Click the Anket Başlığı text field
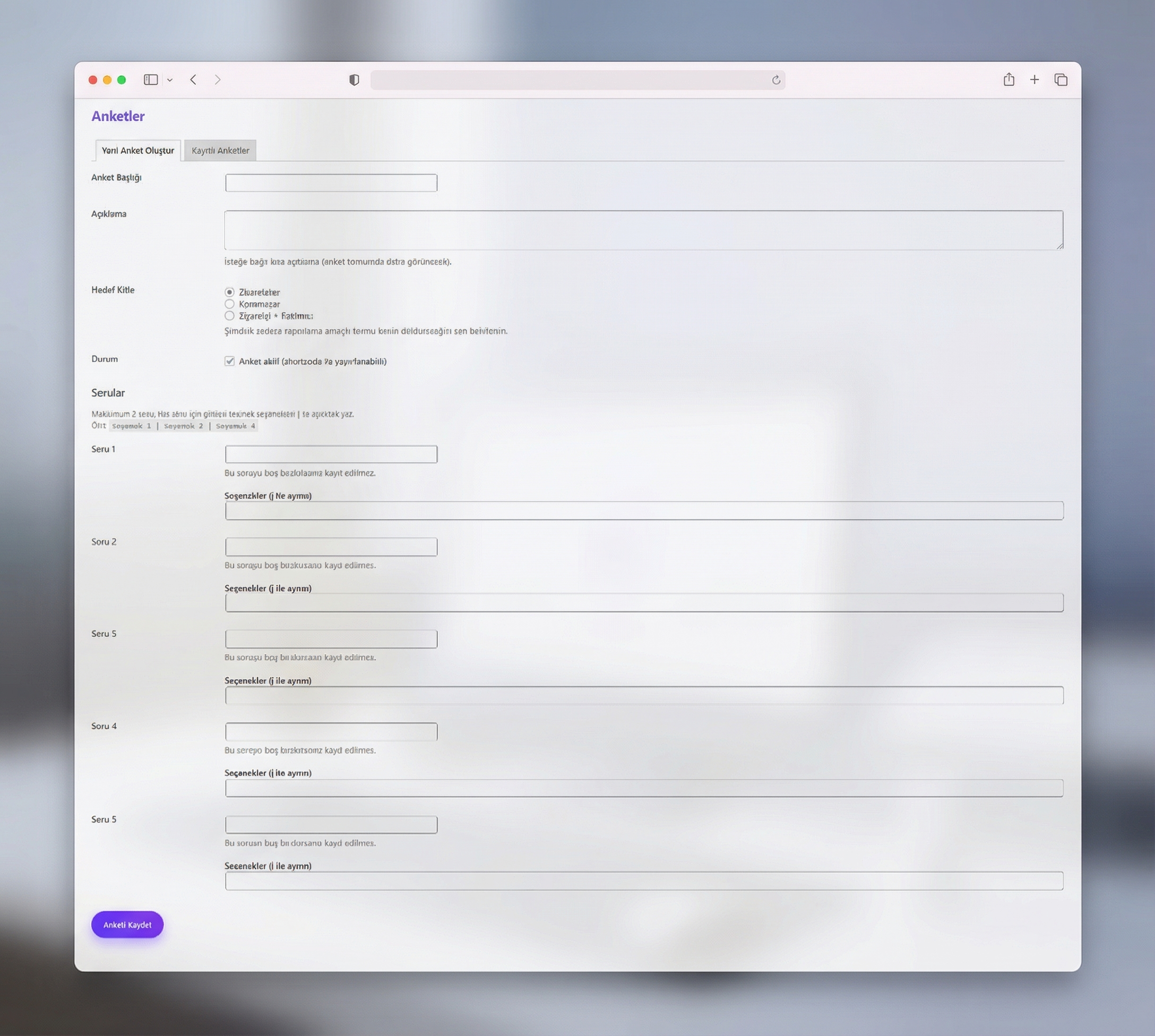Viewport: 1155px width, 1036px height. coord(331,183)
